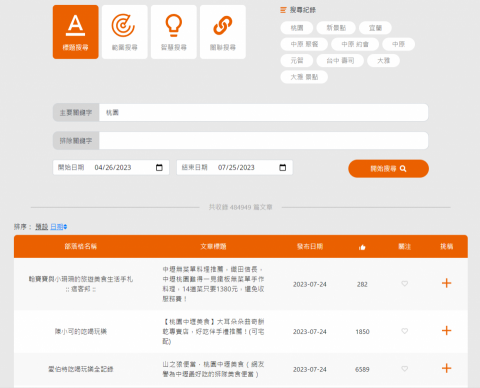Toggle the follow heart in the 282 likes row

pyautogui.click(x=404, y=284)
